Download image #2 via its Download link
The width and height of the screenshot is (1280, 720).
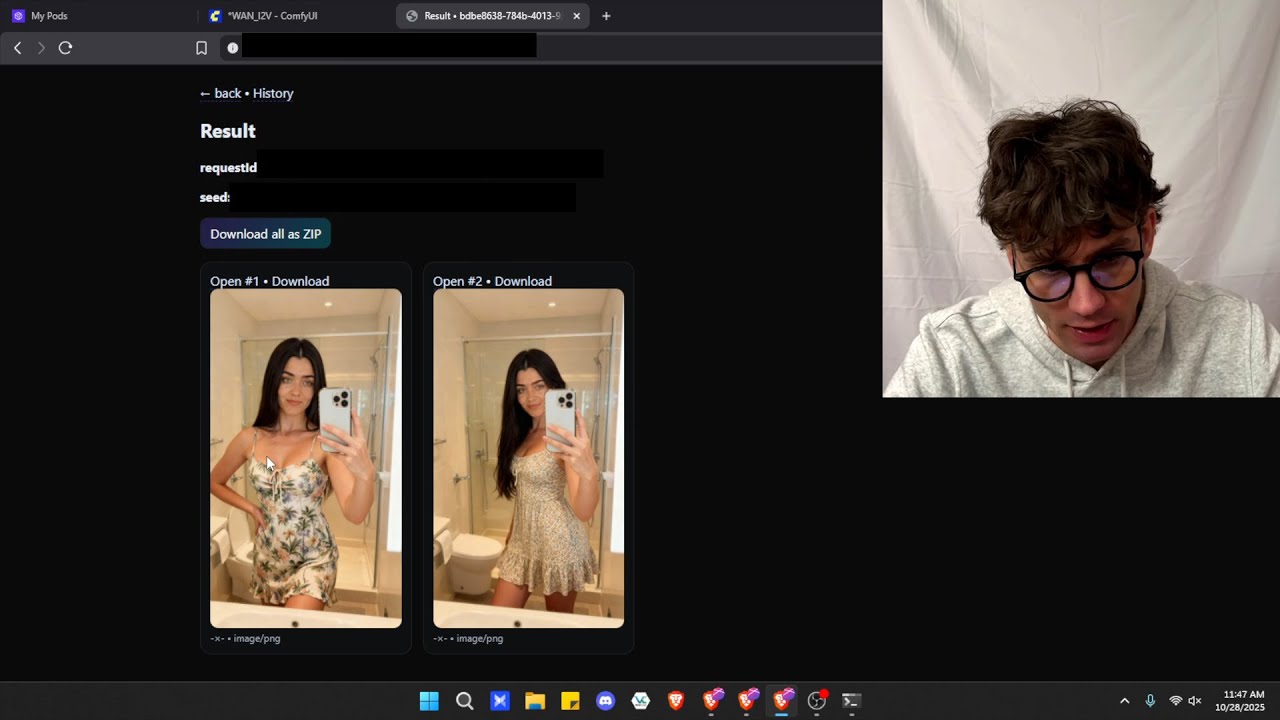point(523,281)
